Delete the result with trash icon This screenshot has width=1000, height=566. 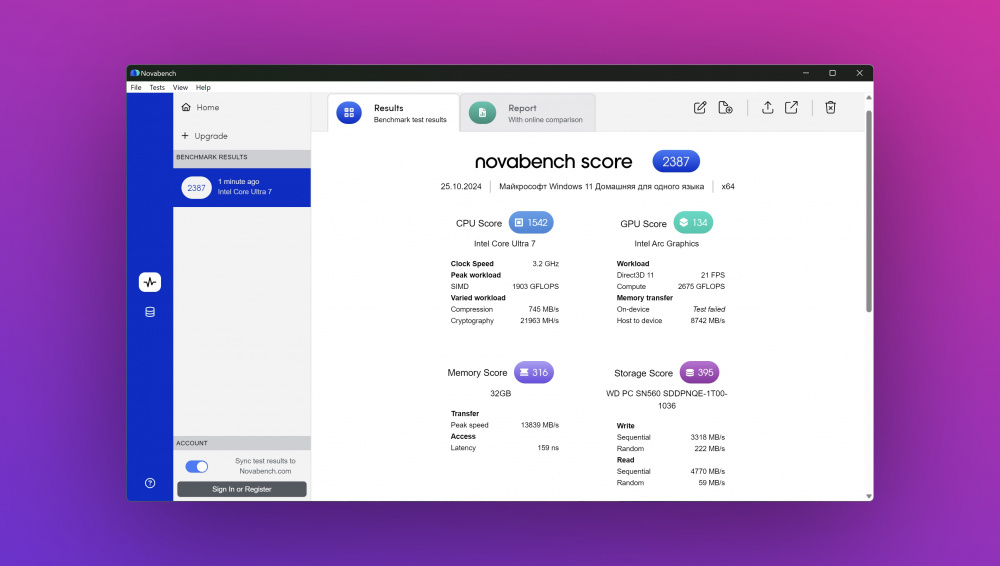(x=830, y=107)
